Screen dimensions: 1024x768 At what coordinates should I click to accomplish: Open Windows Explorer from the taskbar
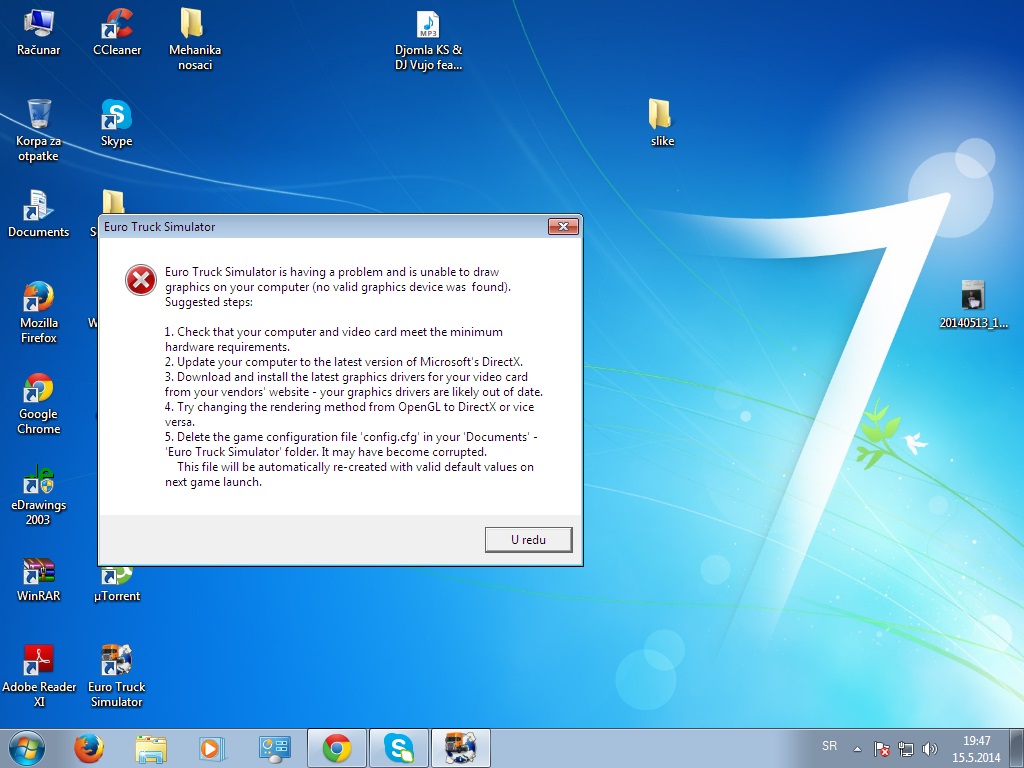[x=151, y=748]
